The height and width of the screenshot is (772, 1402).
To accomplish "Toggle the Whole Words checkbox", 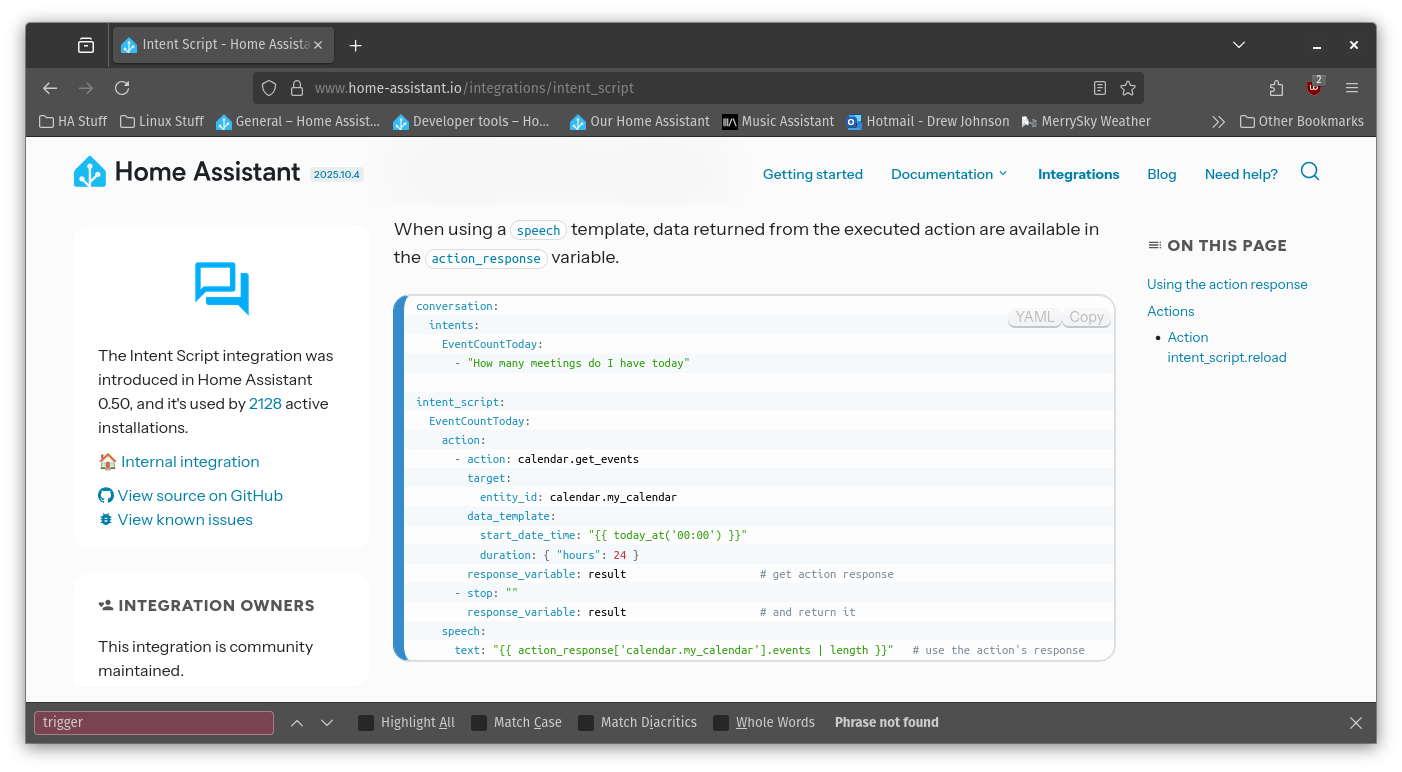I will coord(721,723).
